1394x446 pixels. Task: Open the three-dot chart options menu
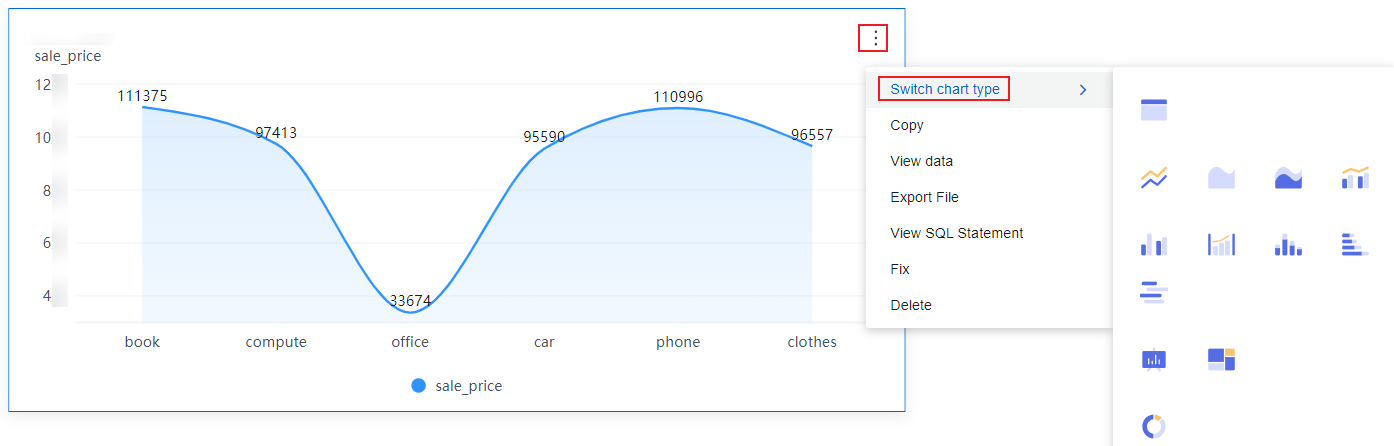coord(875,38)
